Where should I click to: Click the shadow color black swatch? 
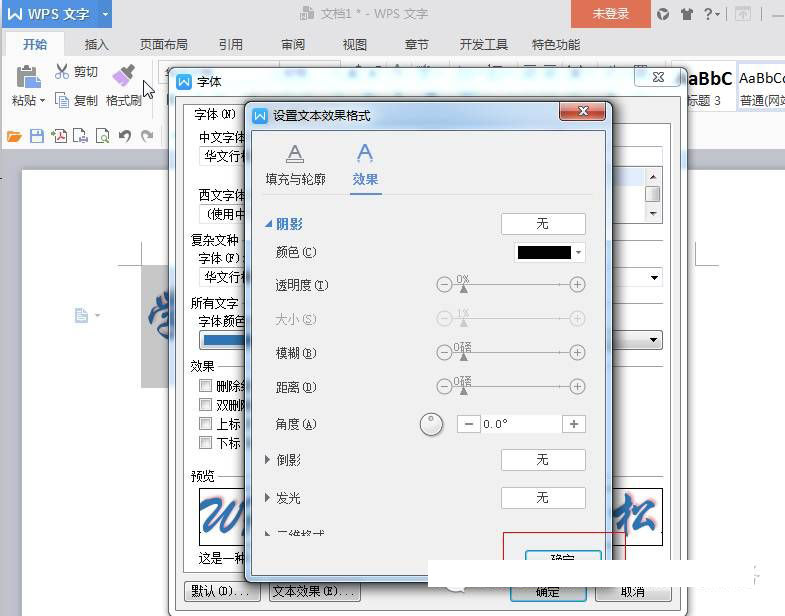(544, 252)
